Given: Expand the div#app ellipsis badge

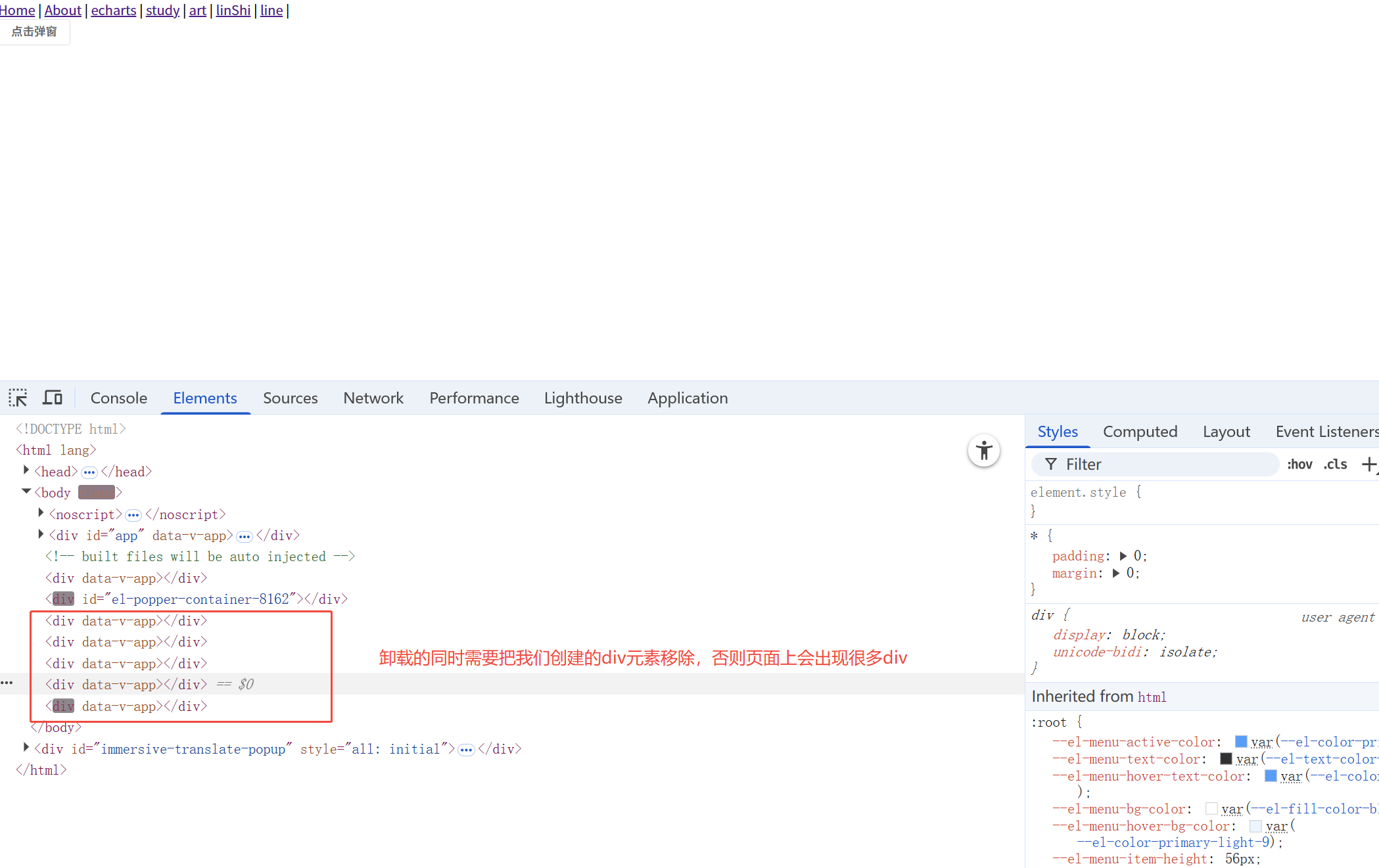Looking at the screenshot, I should click(x=245, y=536).
